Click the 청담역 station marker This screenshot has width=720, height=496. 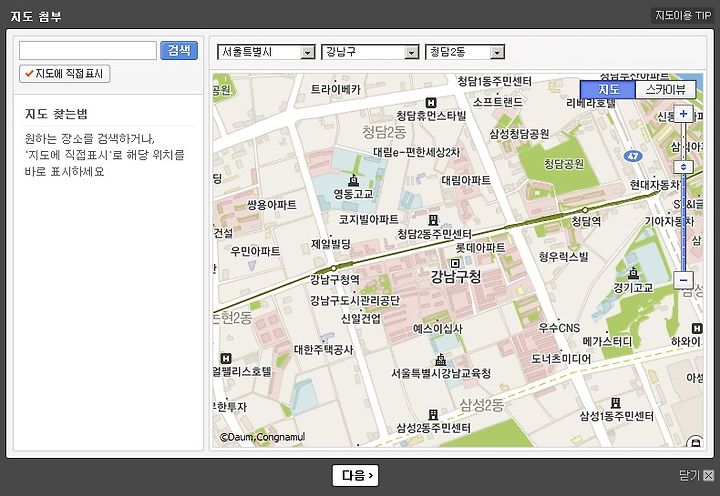585,210
